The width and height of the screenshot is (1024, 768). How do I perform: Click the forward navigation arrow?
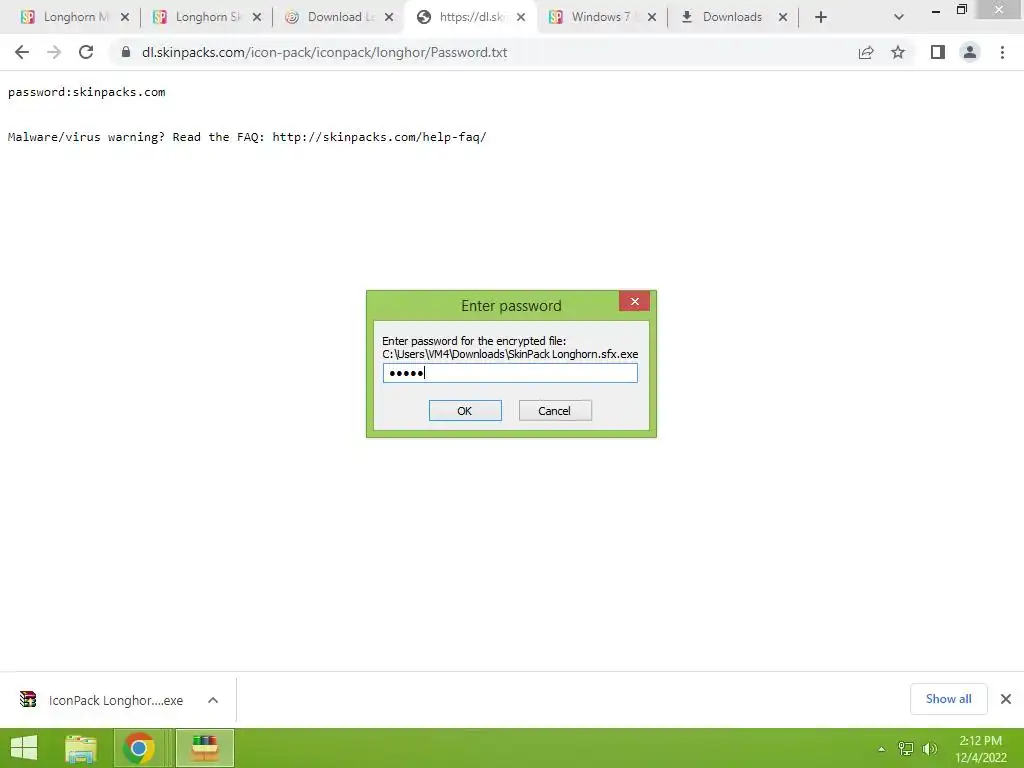(54, 52)
